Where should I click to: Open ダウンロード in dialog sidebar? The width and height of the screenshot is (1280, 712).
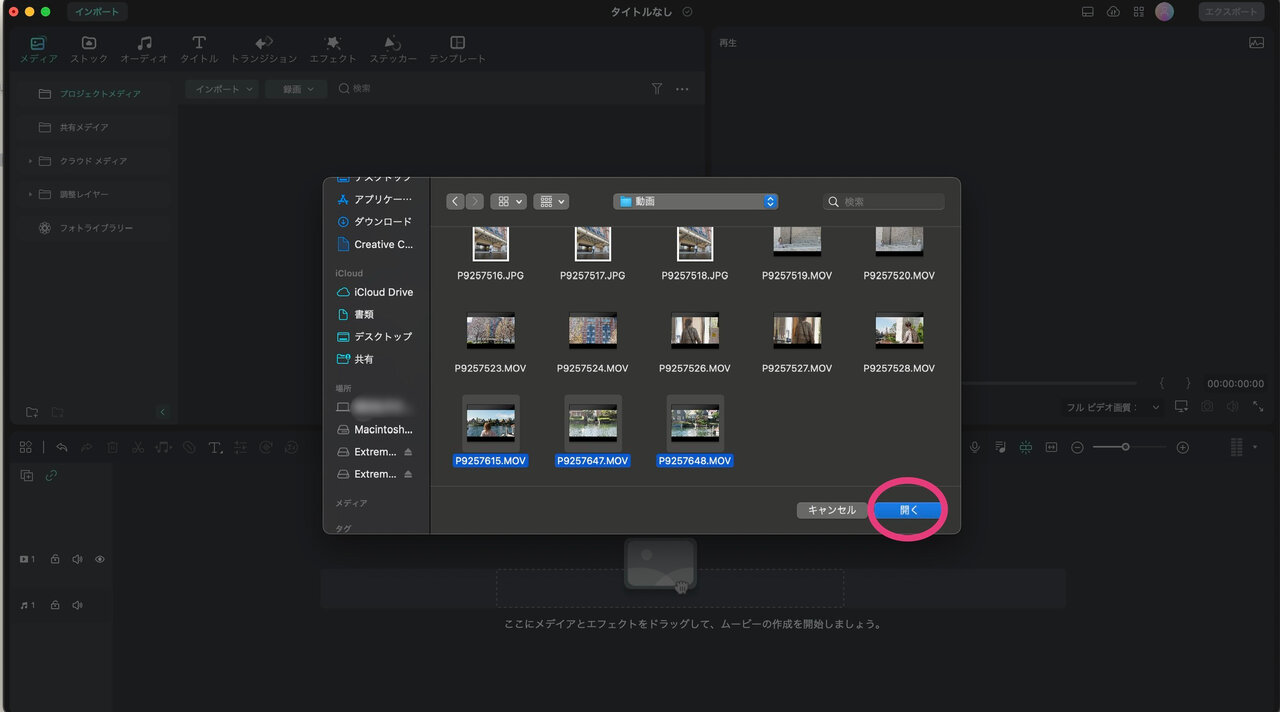(x=376, y=221)
